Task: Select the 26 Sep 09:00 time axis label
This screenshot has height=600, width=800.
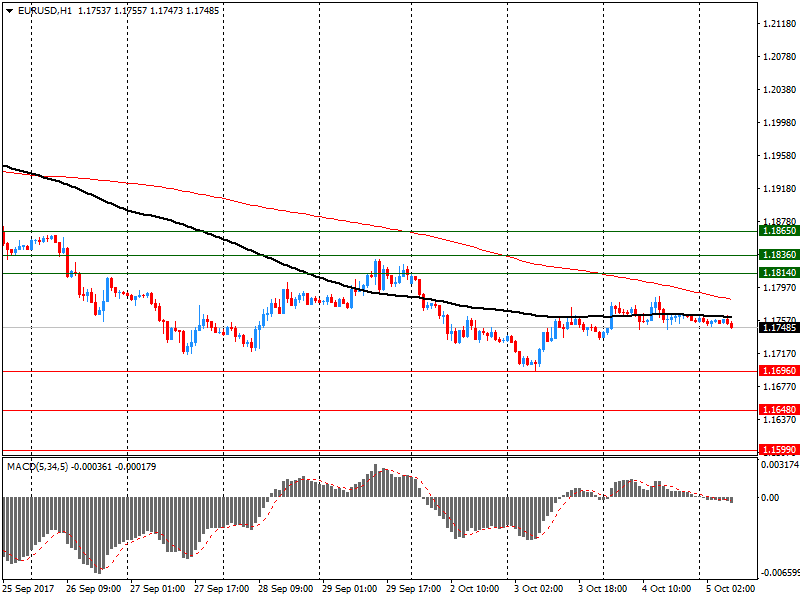Action: pos(93,589)
